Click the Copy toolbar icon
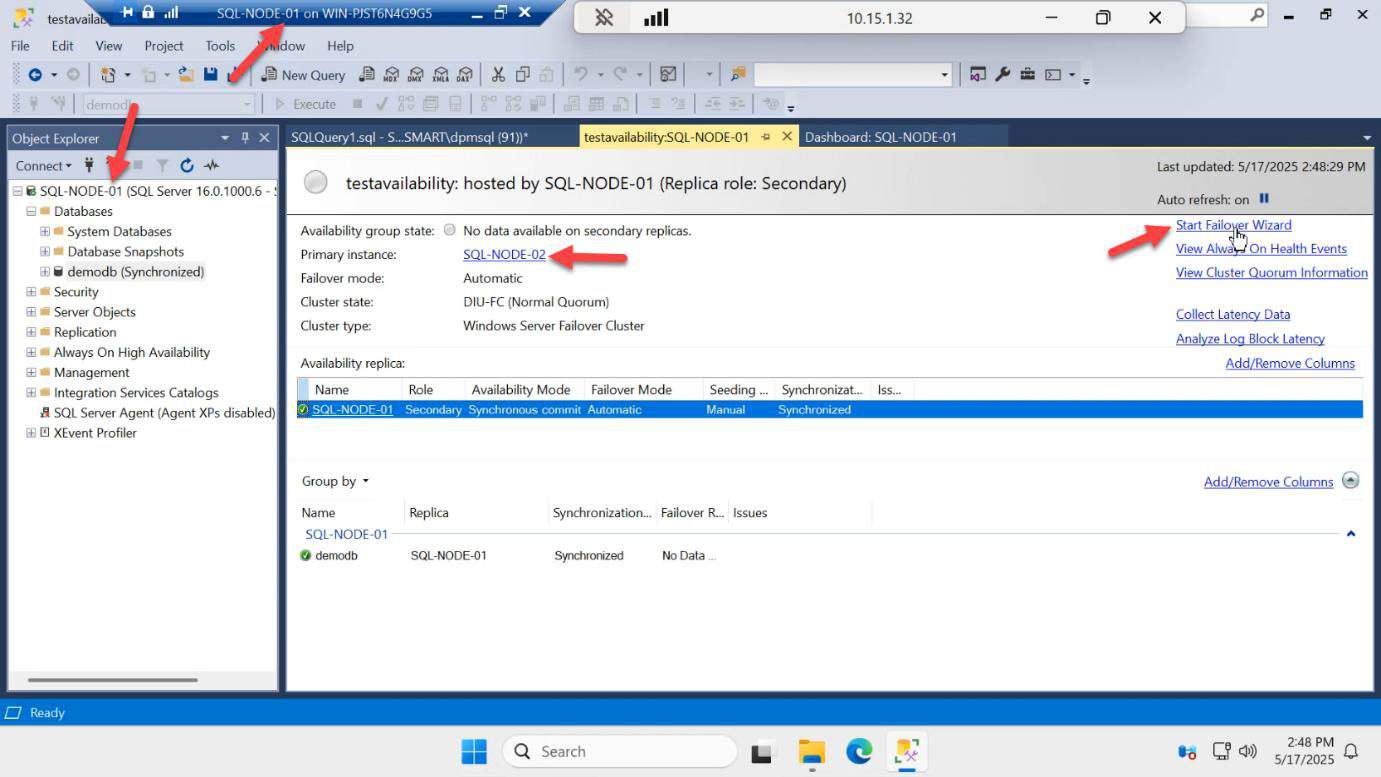Screen dimensions: 1381x777 pos(522,74)
